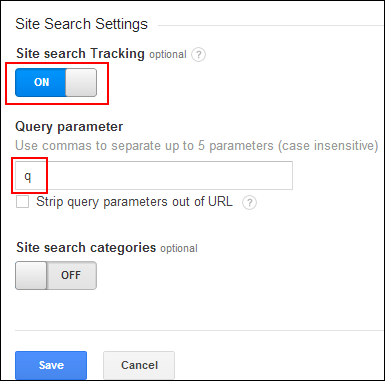Focus the Query parameter text field
Viewport: 385px width, 381px height.
coord(154,176)
